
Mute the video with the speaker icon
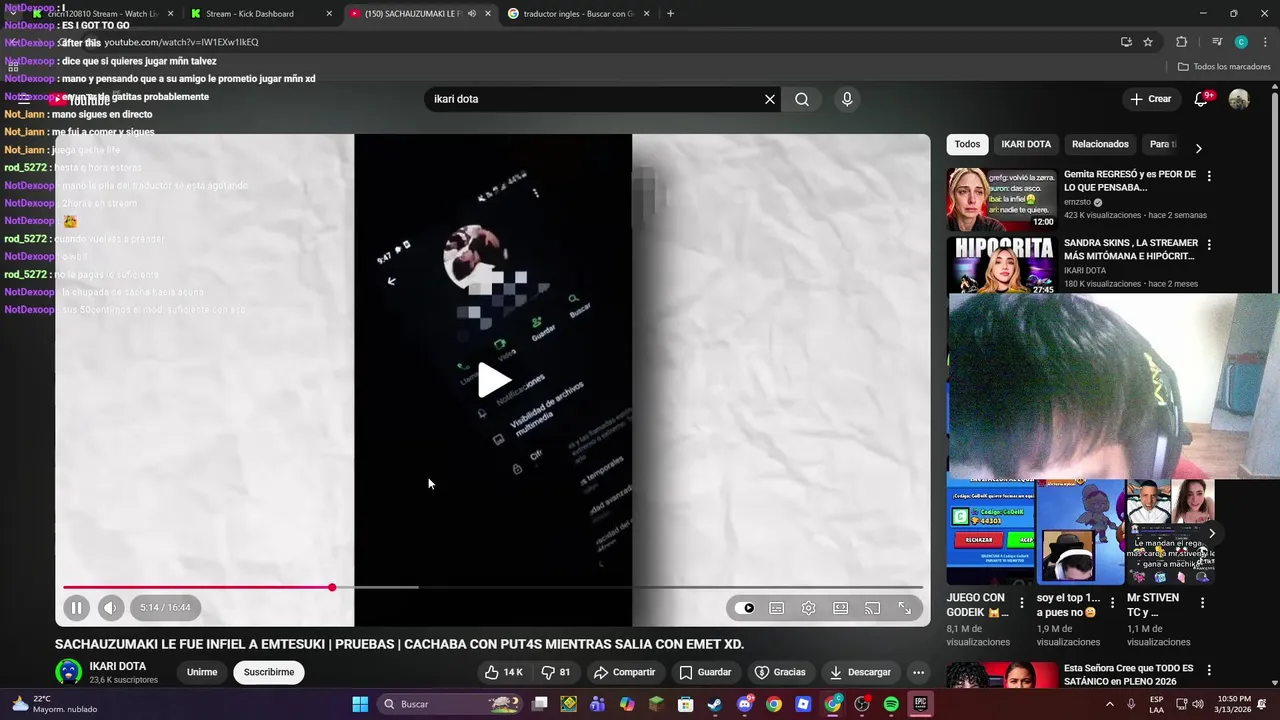click(110, 607)
